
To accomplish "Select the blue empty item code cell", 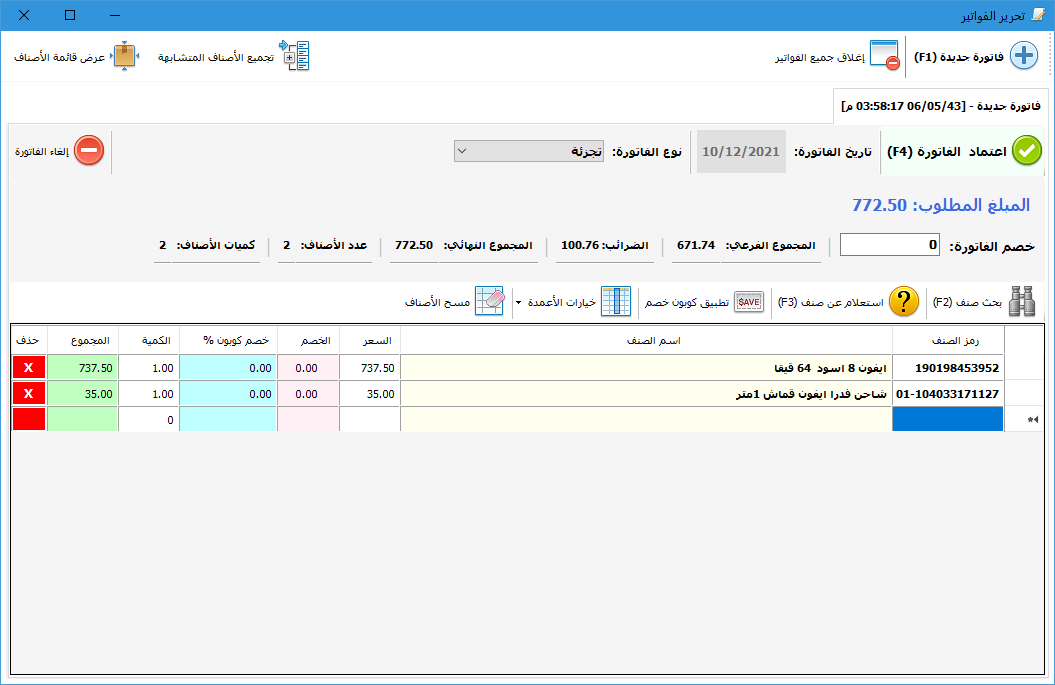I will (947, 420).
